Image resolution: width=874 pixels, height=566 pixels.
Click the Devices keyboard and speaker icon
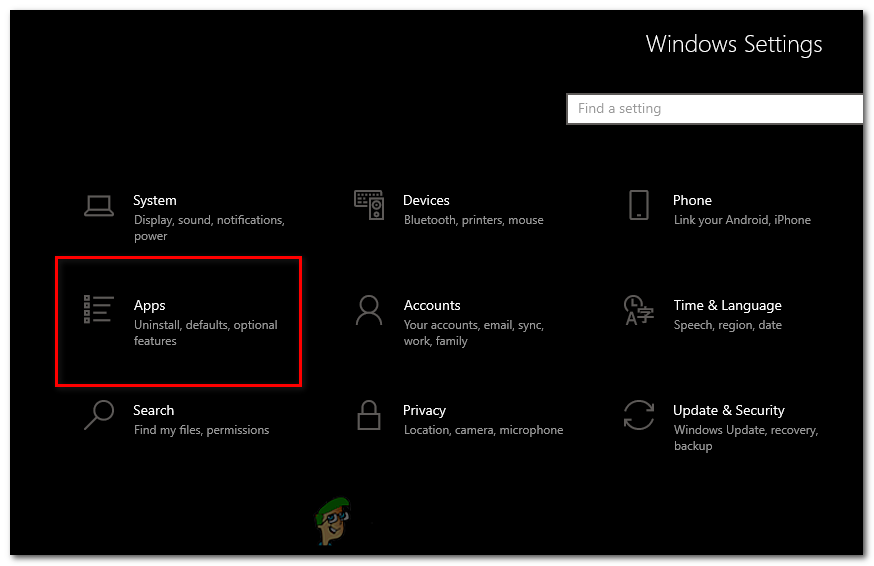(x=369, y=205)
